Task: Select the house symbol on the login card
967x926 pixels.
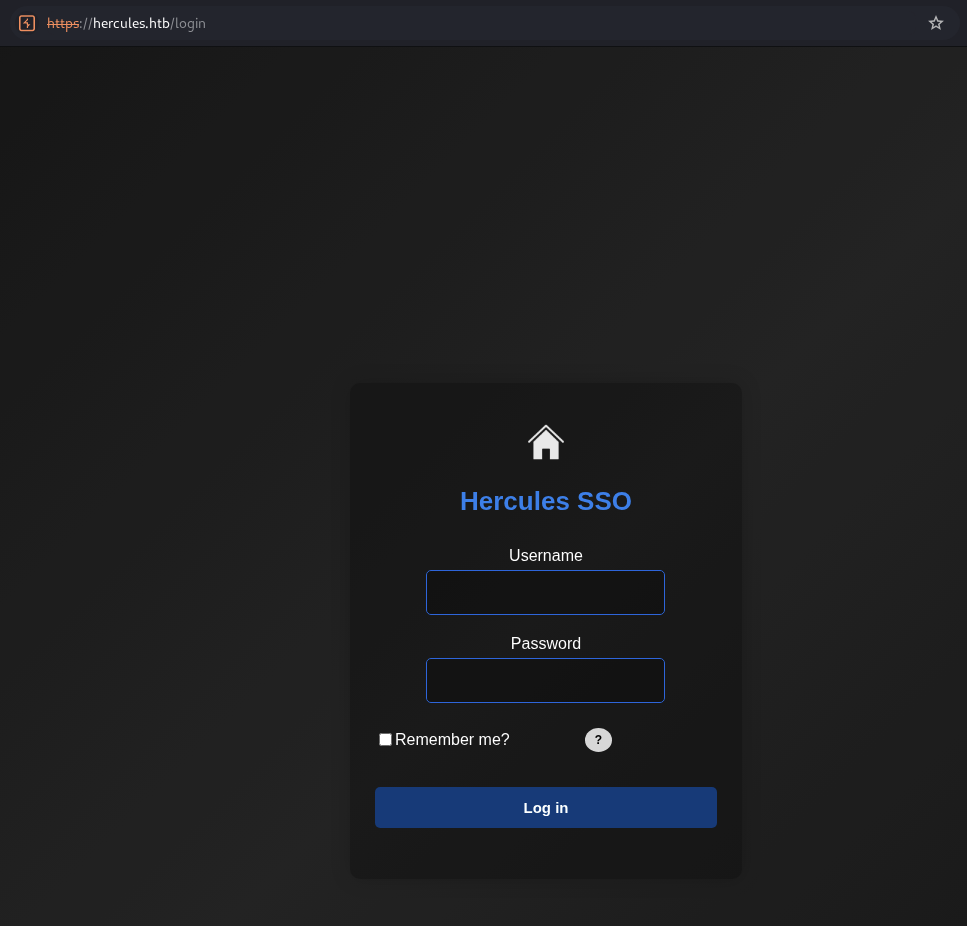Action: click(546, 441)
